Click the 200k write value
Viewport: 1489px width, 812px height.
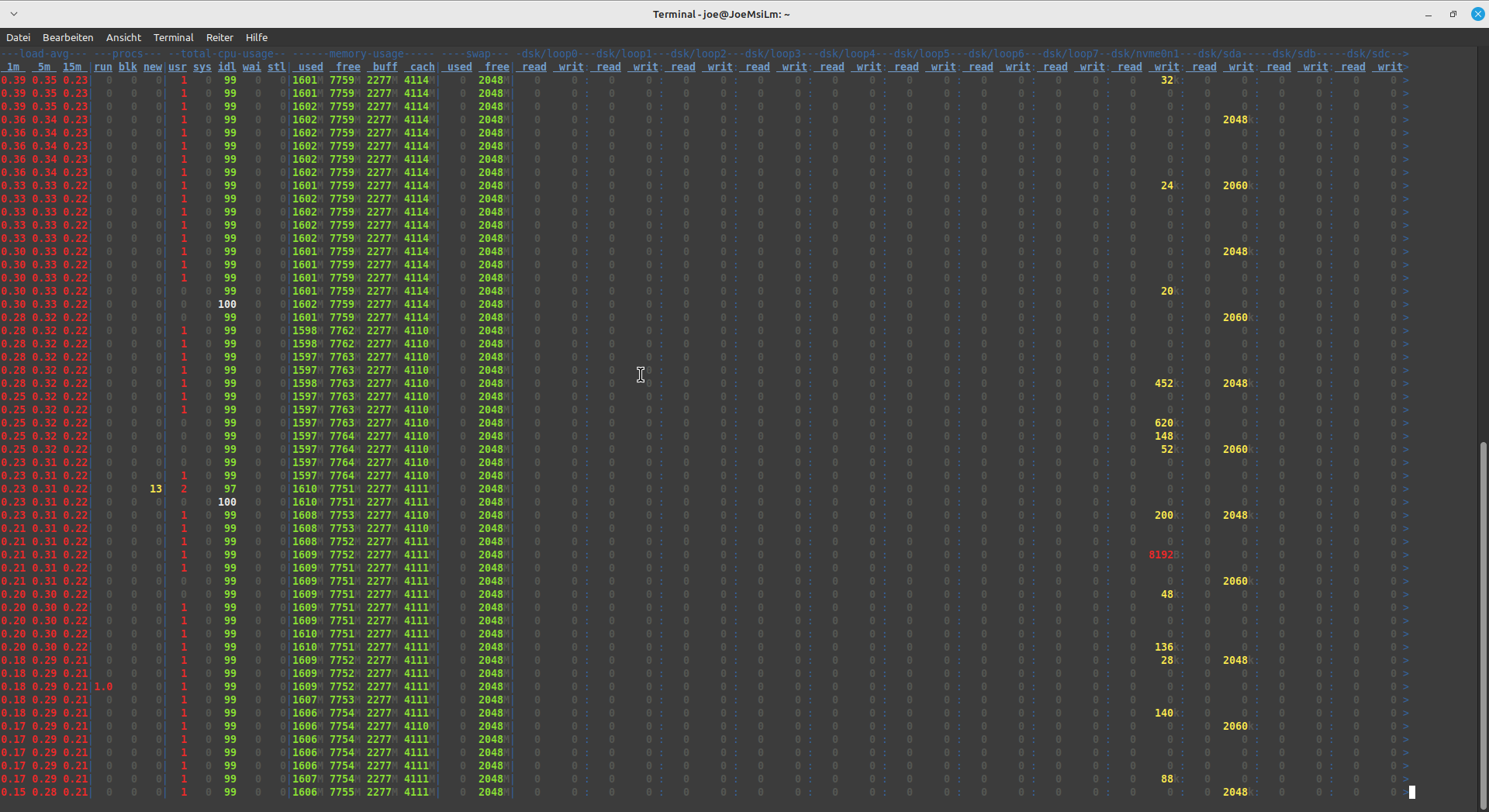(1166, 515)
